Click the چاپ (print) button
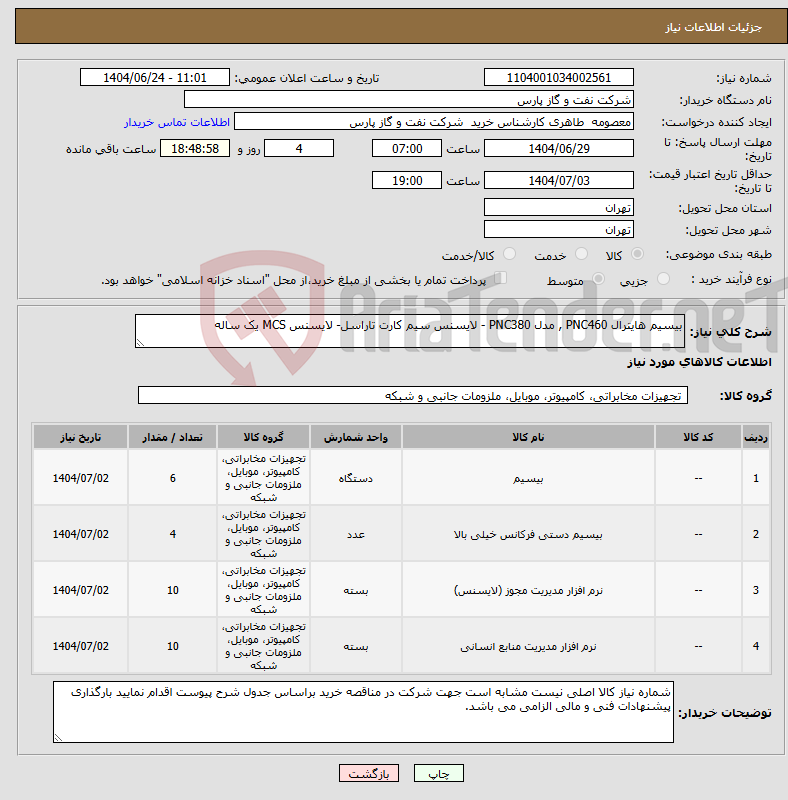The height and width of the screenshot is (800, 788). point(438,773)
